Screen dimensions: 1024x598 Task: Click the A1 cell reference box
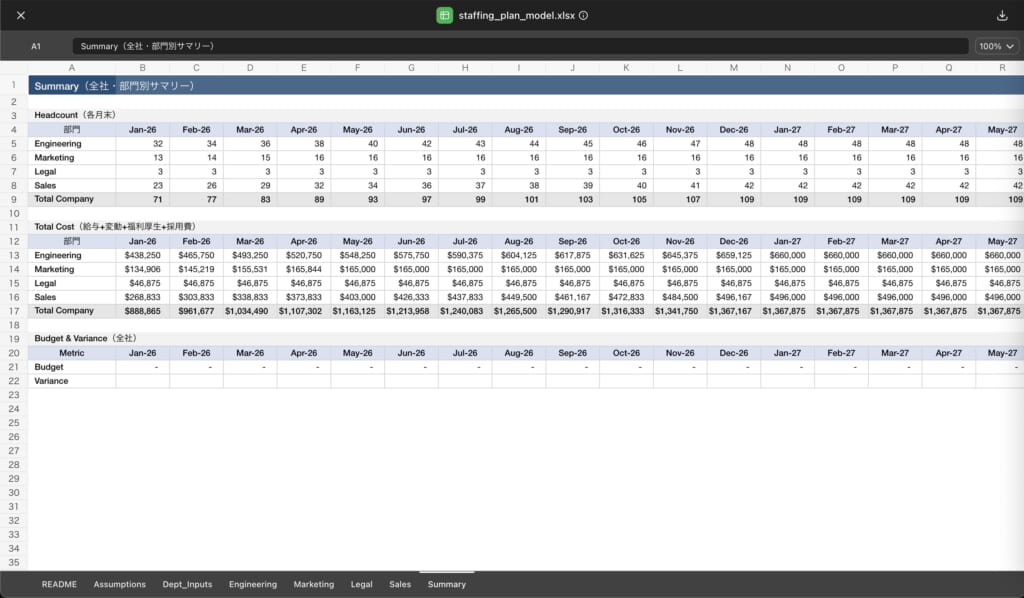(36, 46)
